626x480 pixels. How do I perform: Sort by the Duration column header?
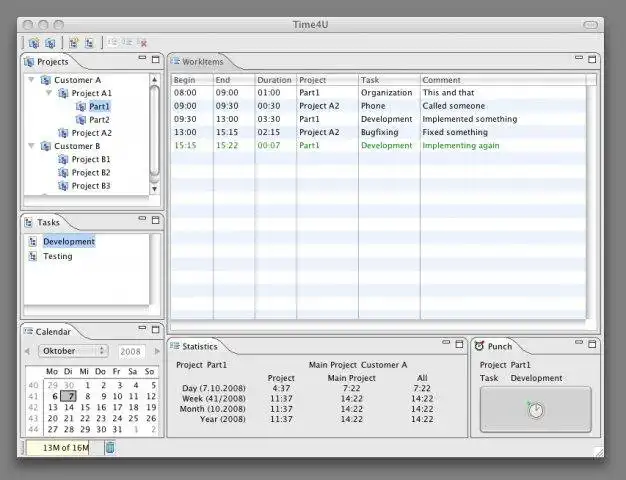(x=275, y=80)
